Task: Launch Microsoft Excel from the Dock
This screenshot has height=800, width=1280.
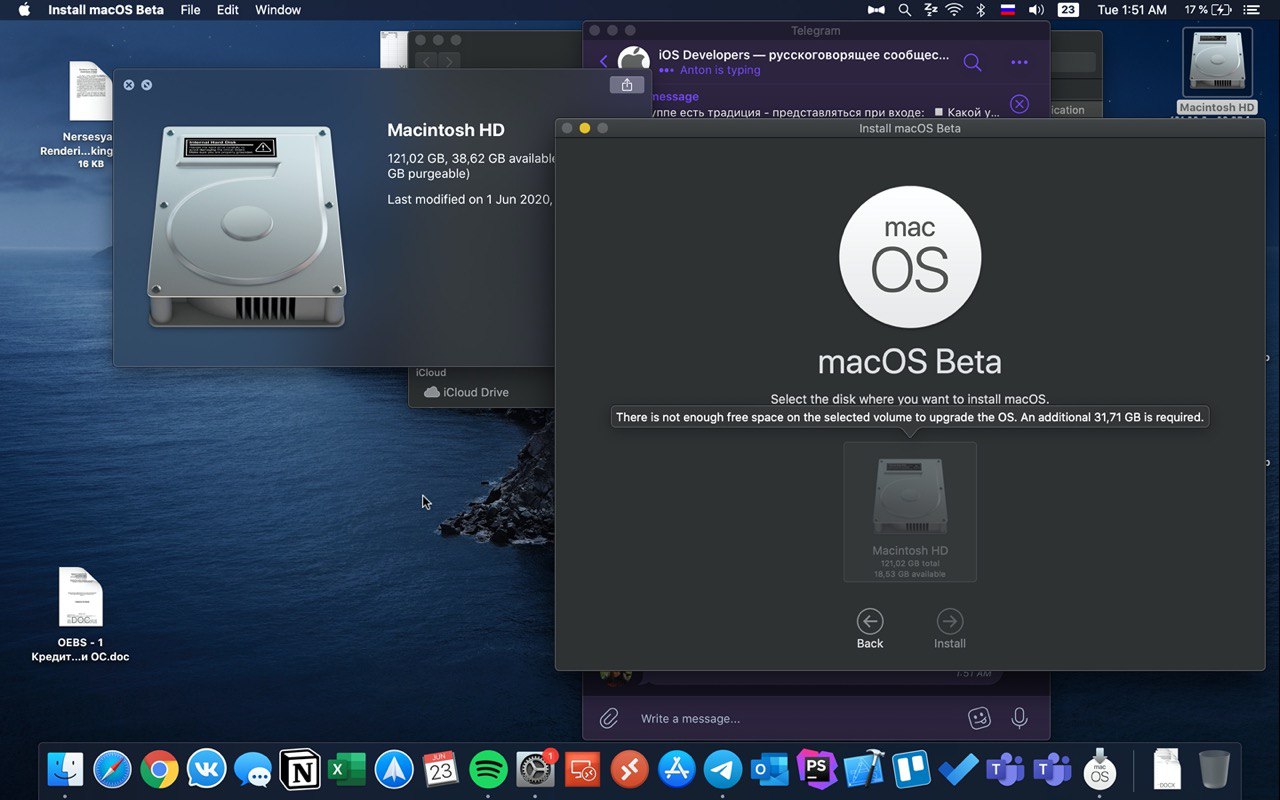Action: point(347,769)
